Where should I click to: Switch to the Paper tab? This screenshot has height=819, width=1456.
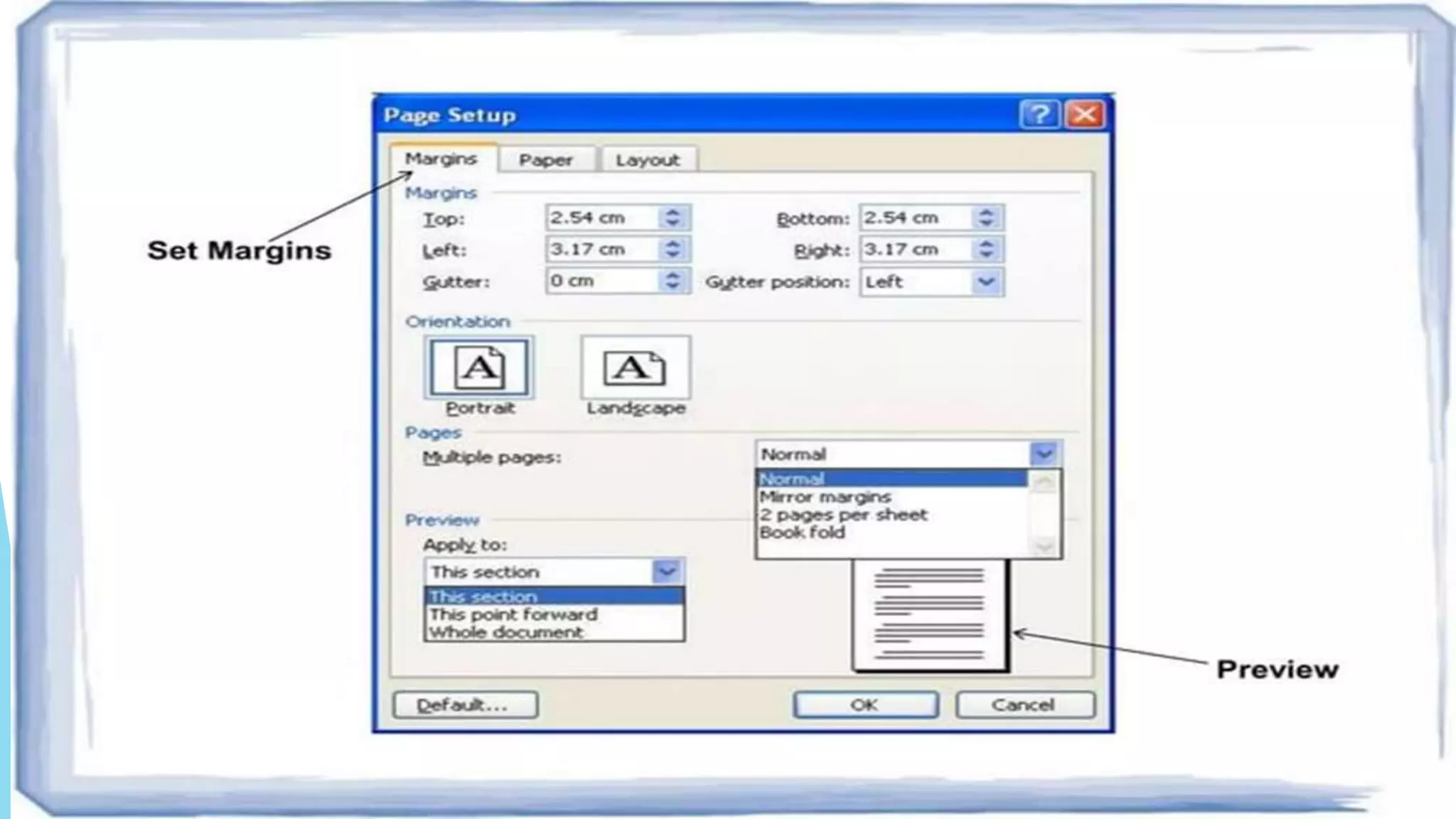tap(545, 160)
